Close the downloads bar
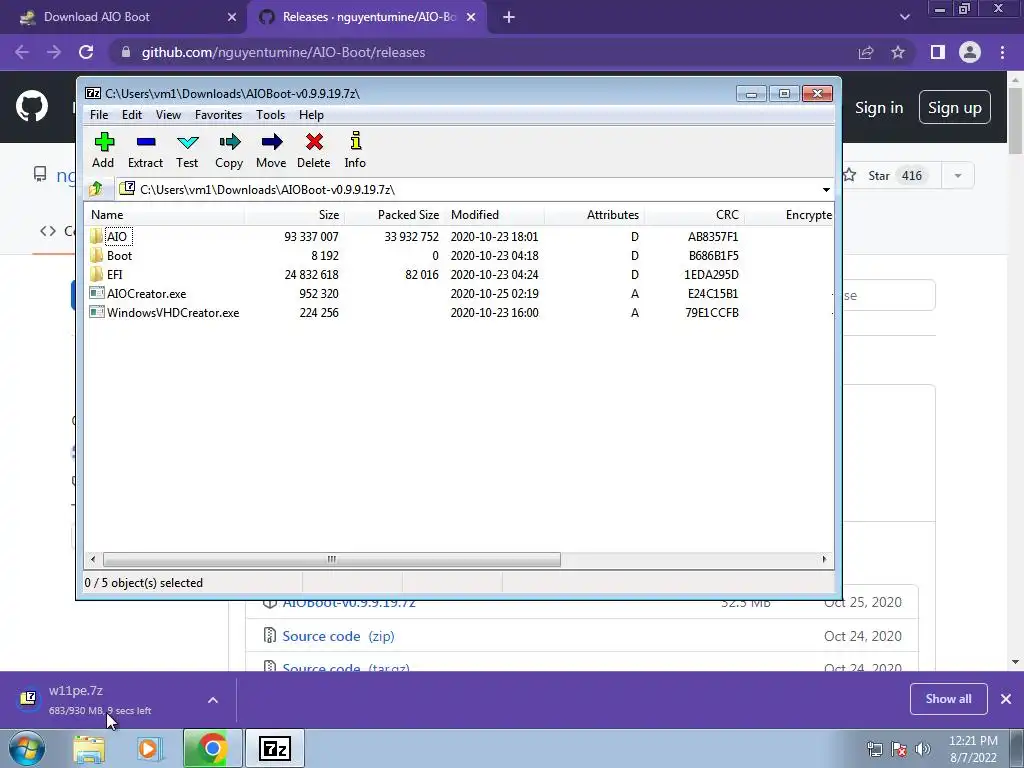1024x768 pixels. point(1006,699)
